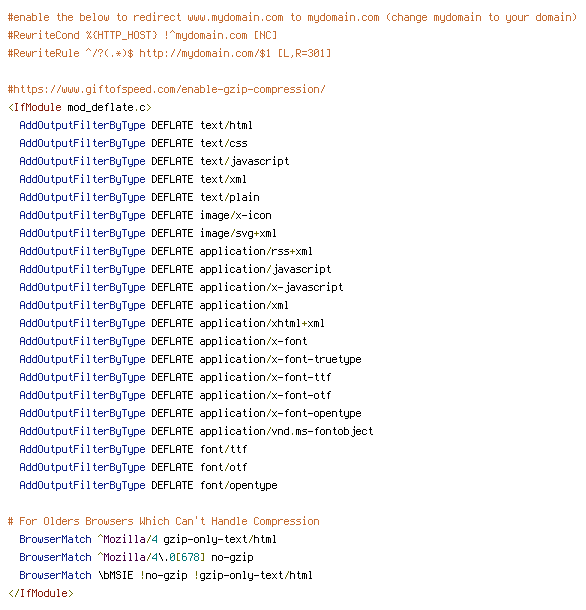Click the http://mydomain.com/$1 rewrite URL
The width and height of the screenshot is (586, 610).
click(x=205, y=53)
